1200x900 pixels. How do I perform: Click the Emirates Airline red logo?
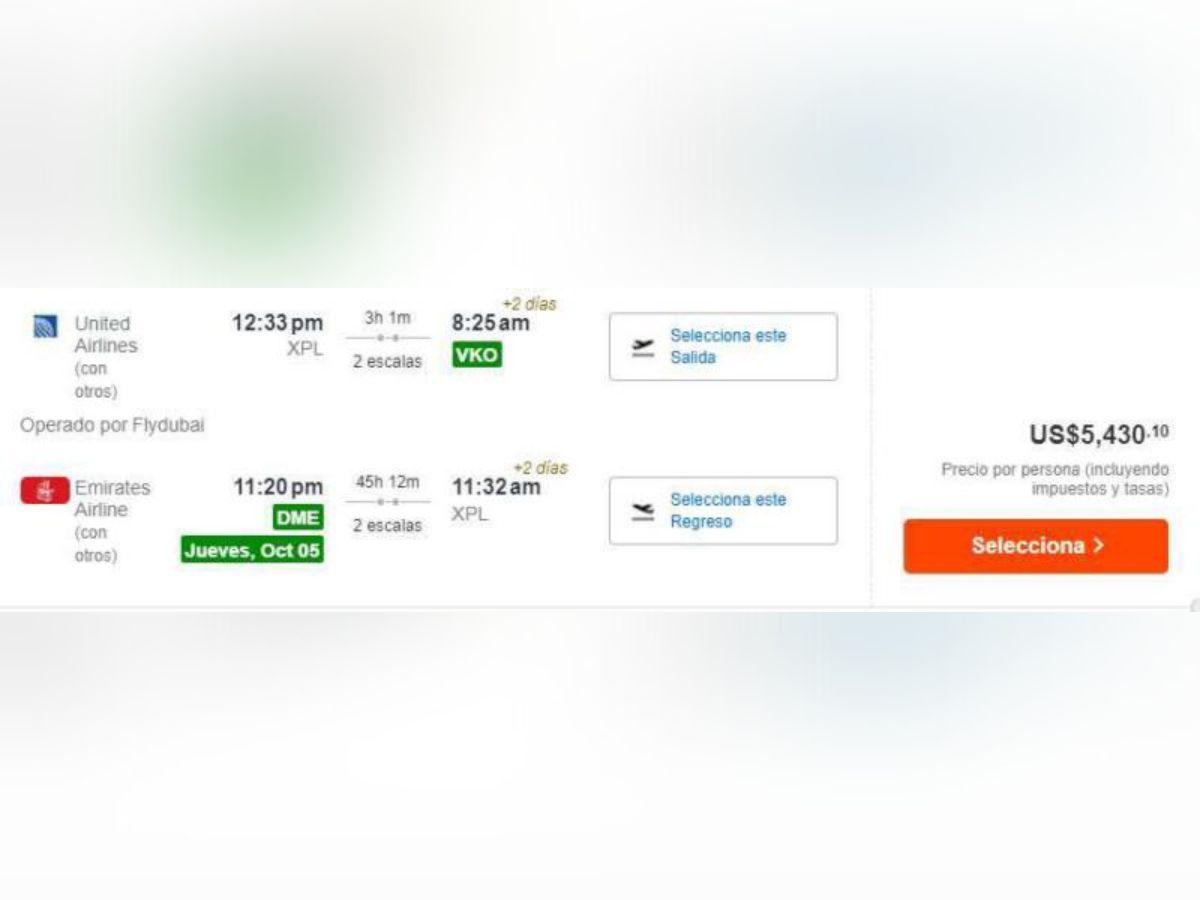(45, 491)
